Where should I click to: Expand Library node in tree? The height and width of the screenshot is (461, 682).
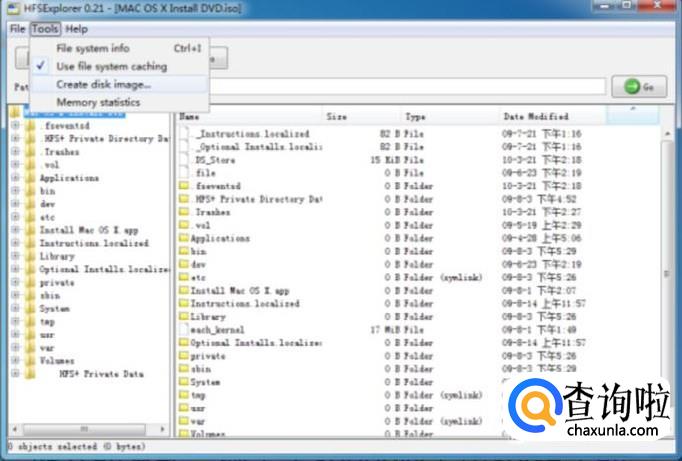(16, 256)
